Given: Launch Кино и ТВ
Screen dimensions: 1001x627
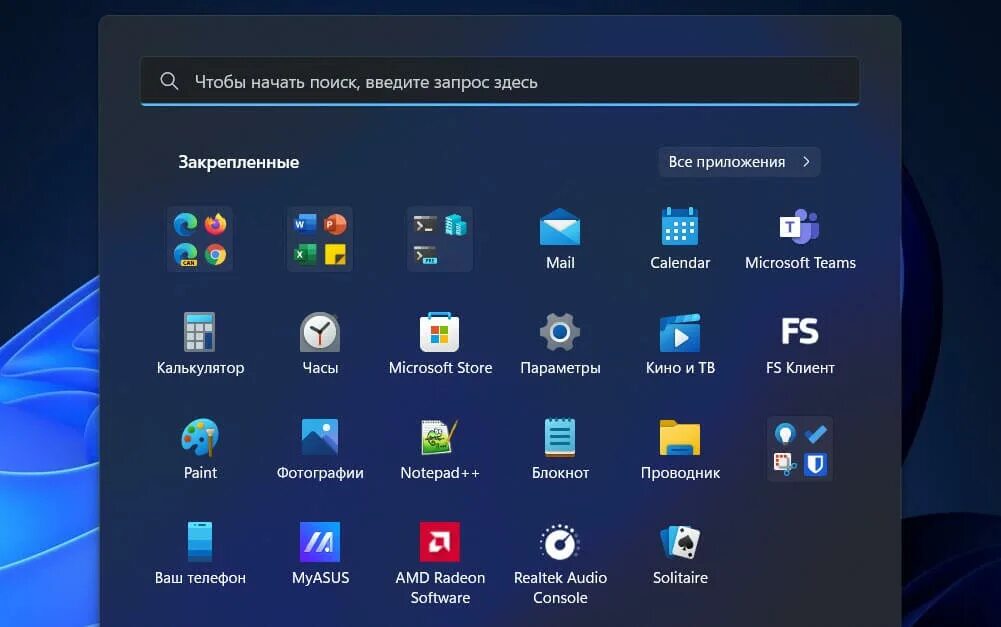Looking at the screenshot, I should click(x=680, y=344).
